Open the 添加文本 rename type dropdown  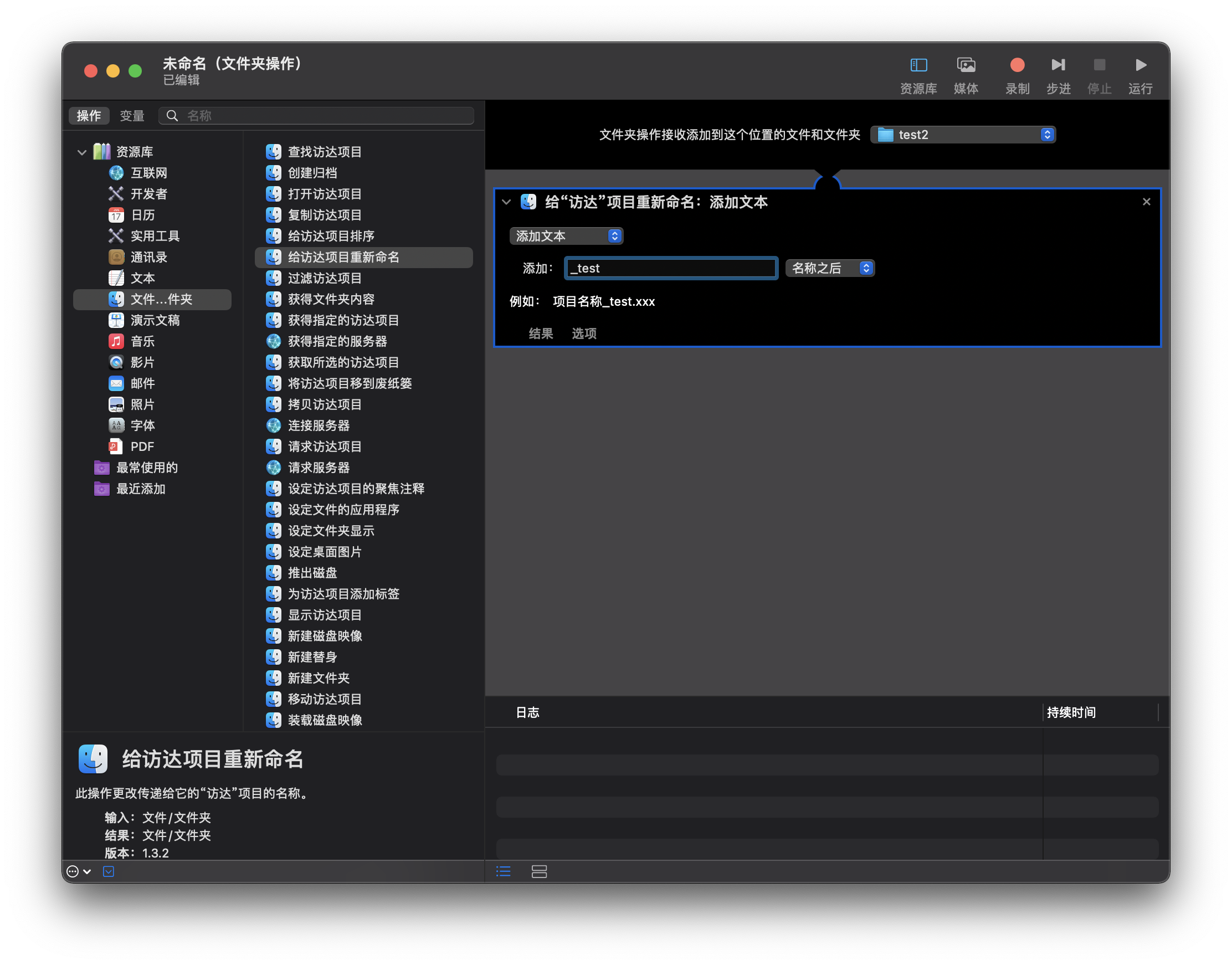click(x=566, y=236)
